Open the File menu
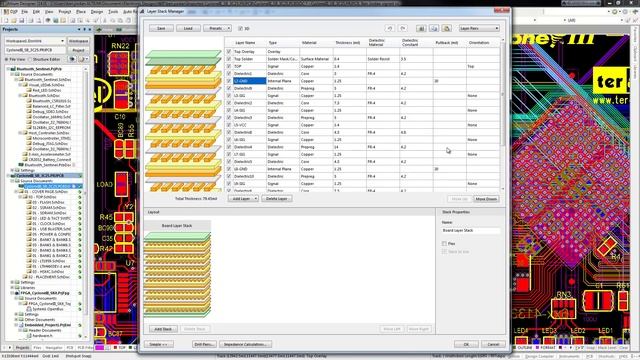640x360 pixels. coord(24,12)
